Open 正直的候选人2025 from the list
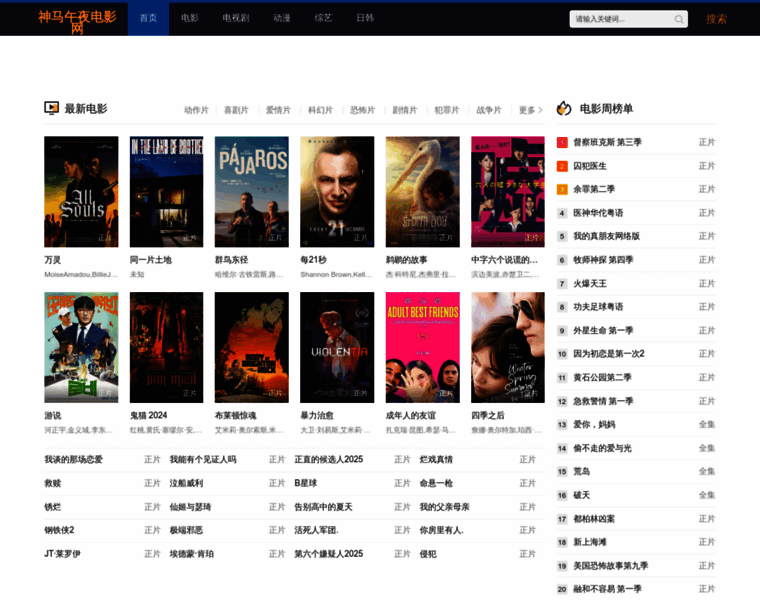Viewport: 760px width, 600px height. click(x=328, y=459)
